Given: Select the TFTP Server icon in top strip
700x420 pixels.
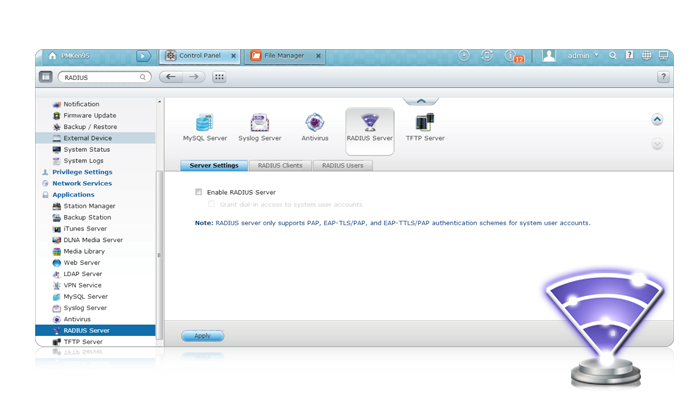Looking at the screenshot, I should pyautogui.click(x=425, y=124).
